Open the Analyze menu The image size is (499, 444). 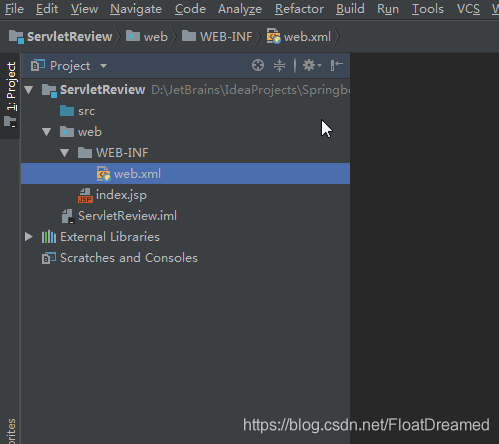240,9
